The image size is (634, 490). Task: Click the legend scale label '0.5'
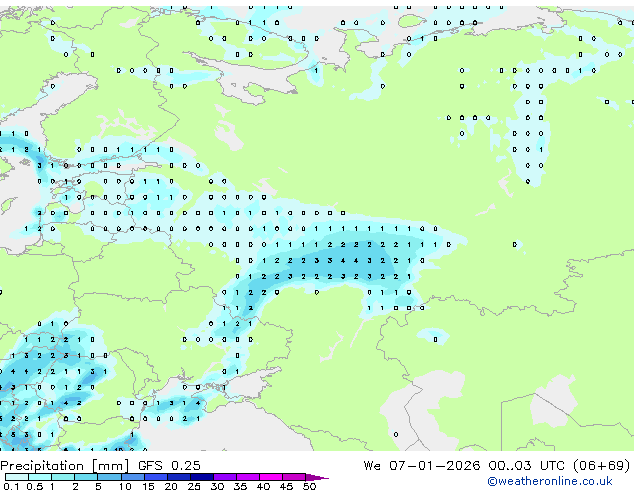[35, 486]
